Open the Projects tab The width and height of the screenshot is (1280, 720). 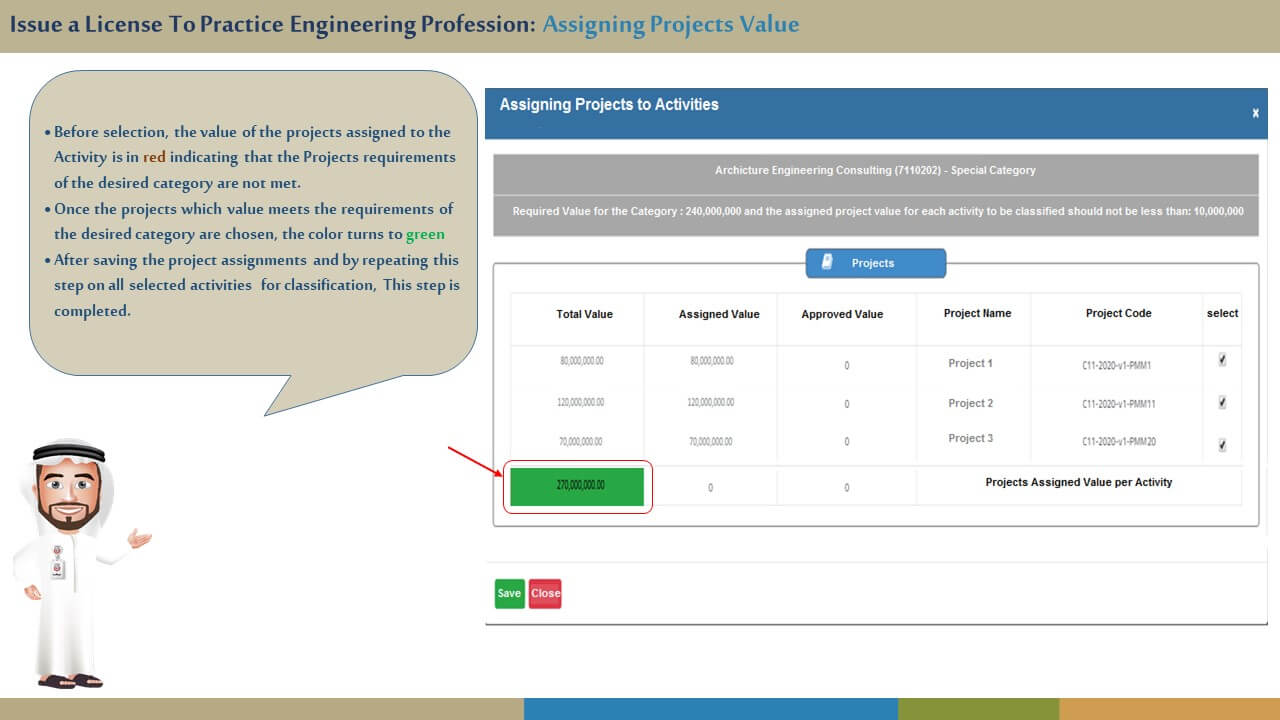[x=875, y=263]
